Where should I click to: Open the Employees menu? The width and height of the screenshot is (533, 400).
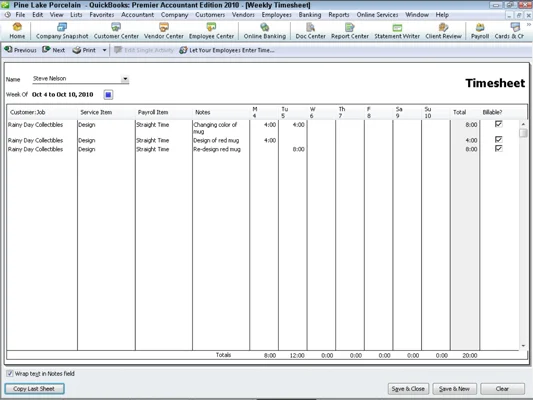point(276,15)
